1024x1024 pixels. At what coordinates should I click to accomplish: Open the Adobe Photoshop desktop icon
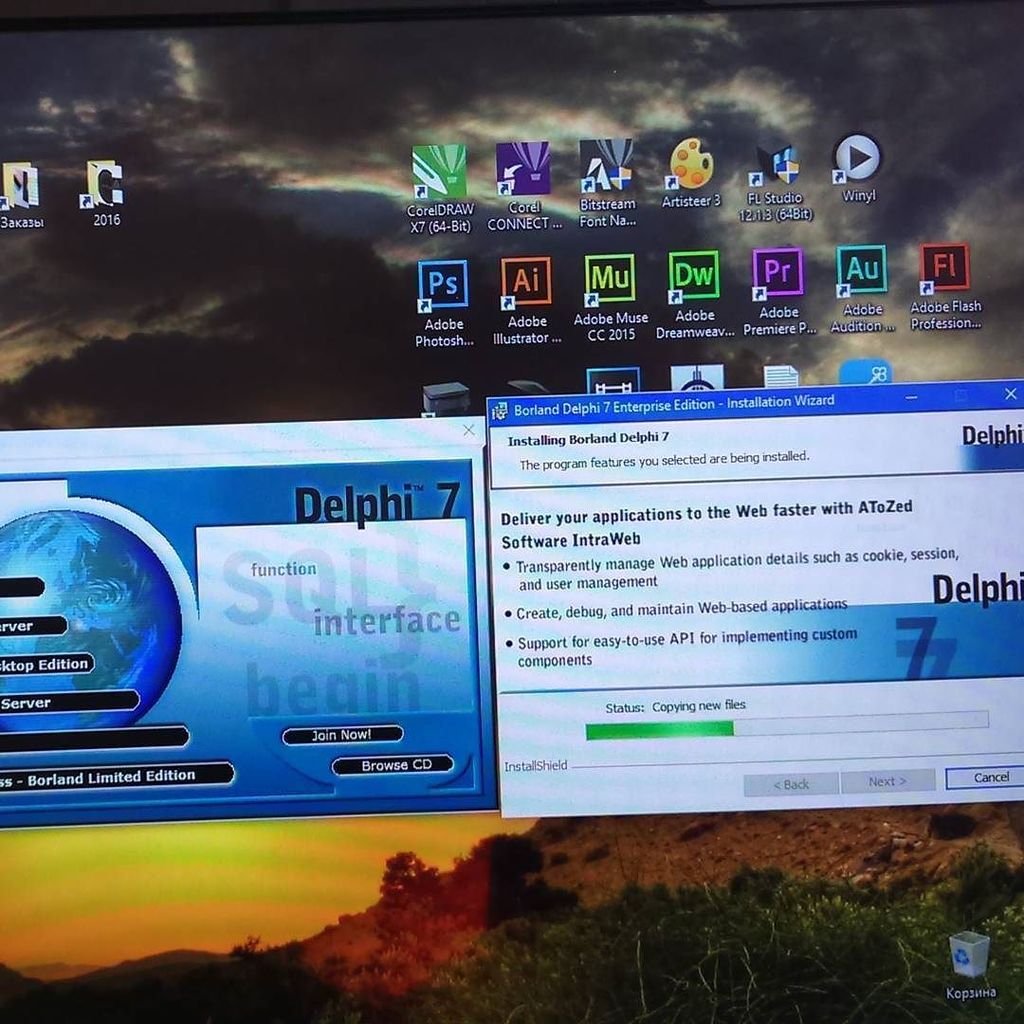[443, 304]
